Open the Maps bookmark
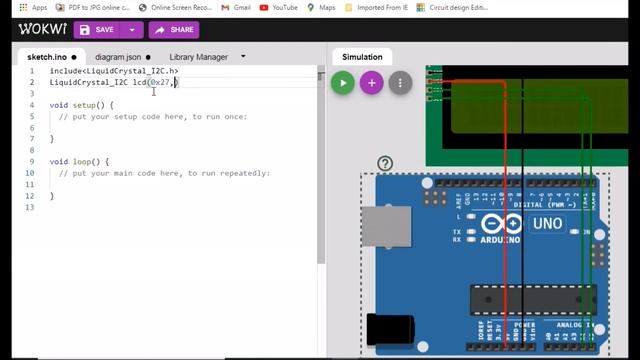The width and height of the screenshot is (640, 360). (321, 7)
